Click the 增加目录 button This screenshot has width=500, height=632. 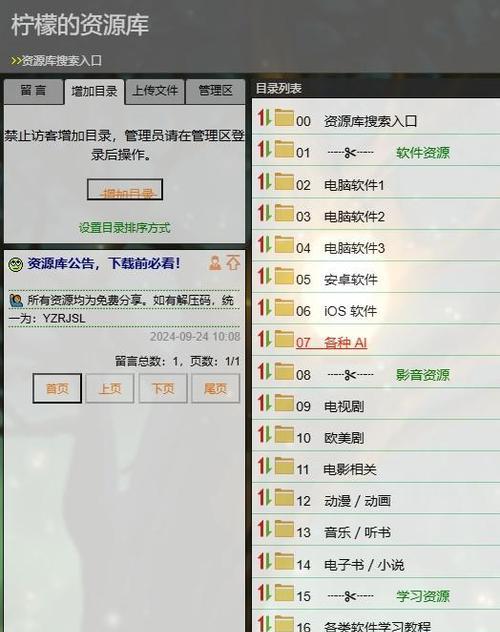(125, 189)
